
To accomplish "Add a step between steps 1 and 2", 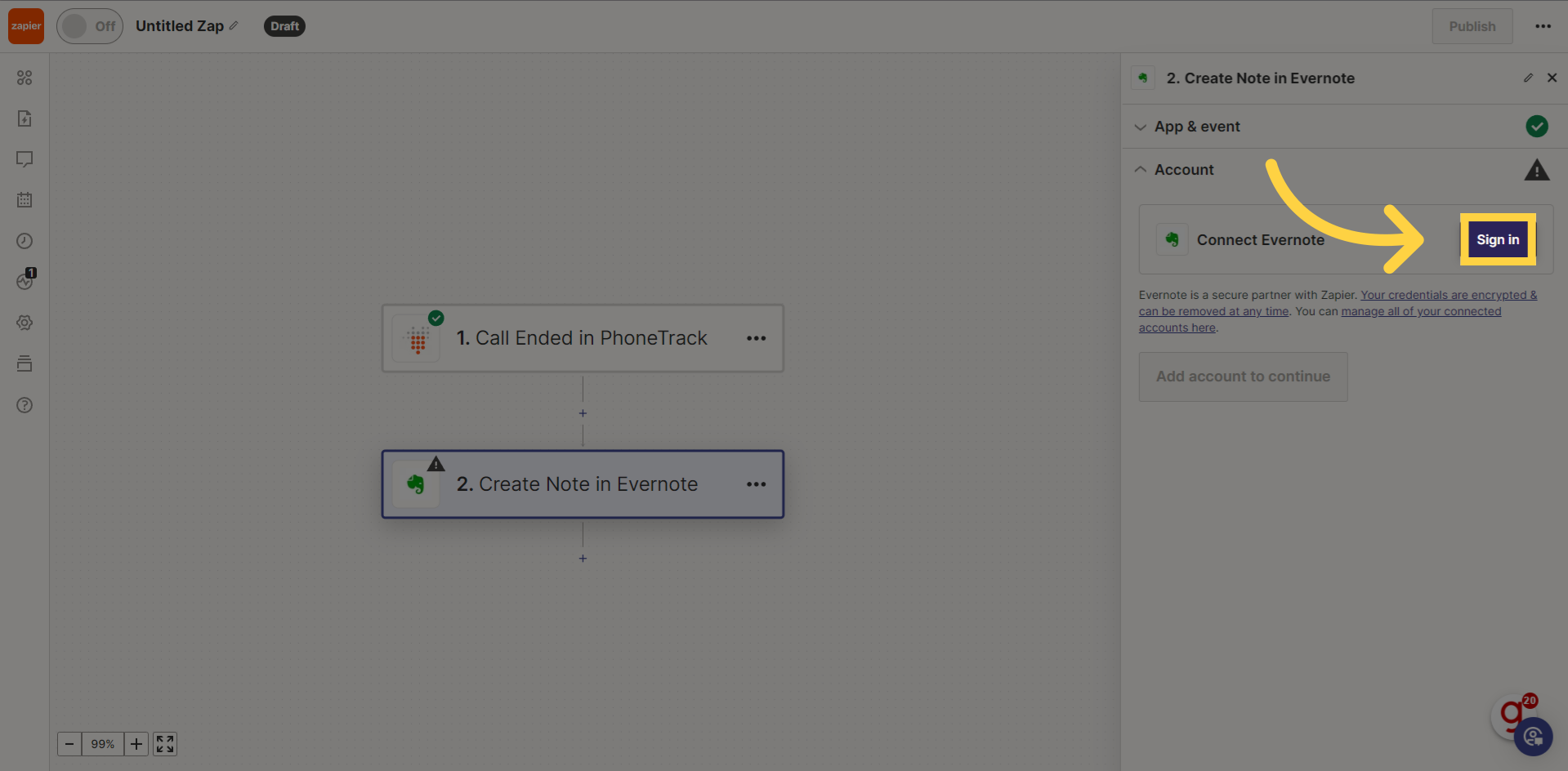I will point(583,413).
